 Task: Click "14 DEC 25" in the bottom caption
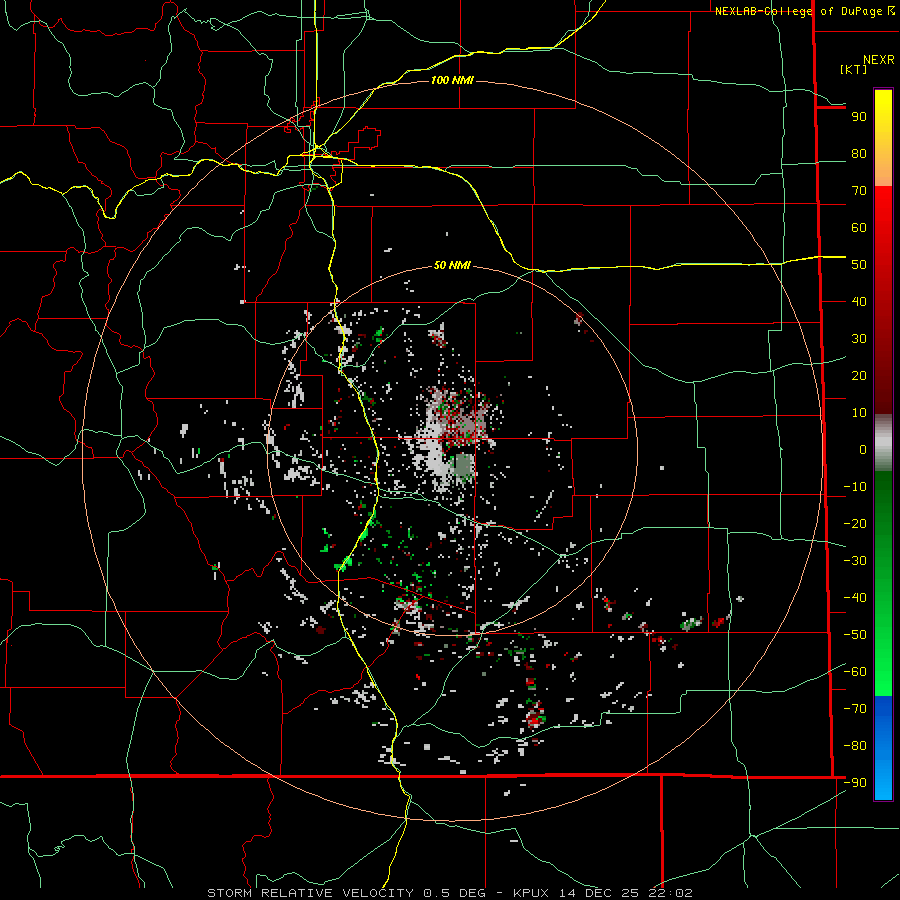600,893
